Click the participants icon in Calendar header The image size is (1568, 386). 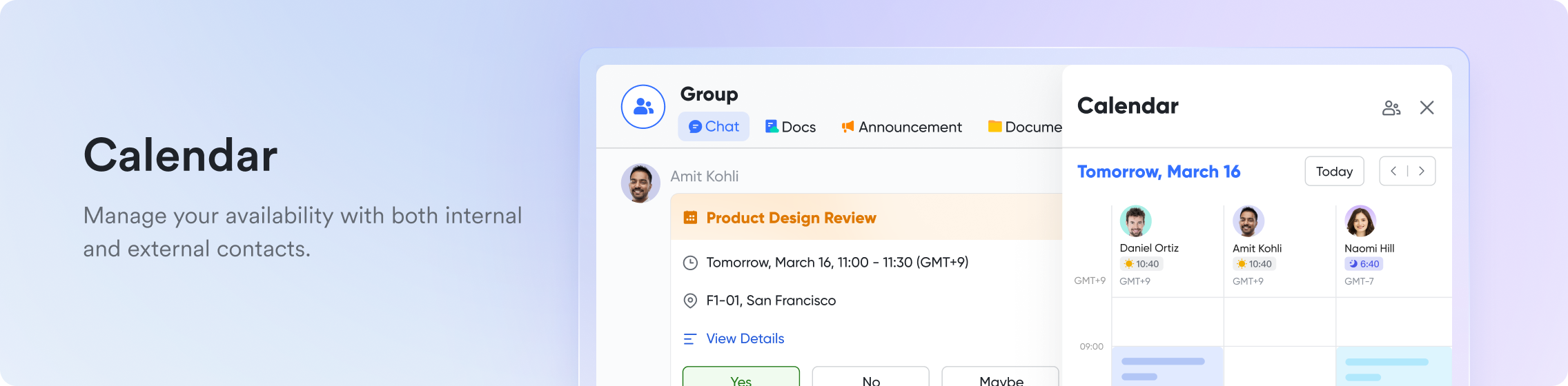point(1391,108)
